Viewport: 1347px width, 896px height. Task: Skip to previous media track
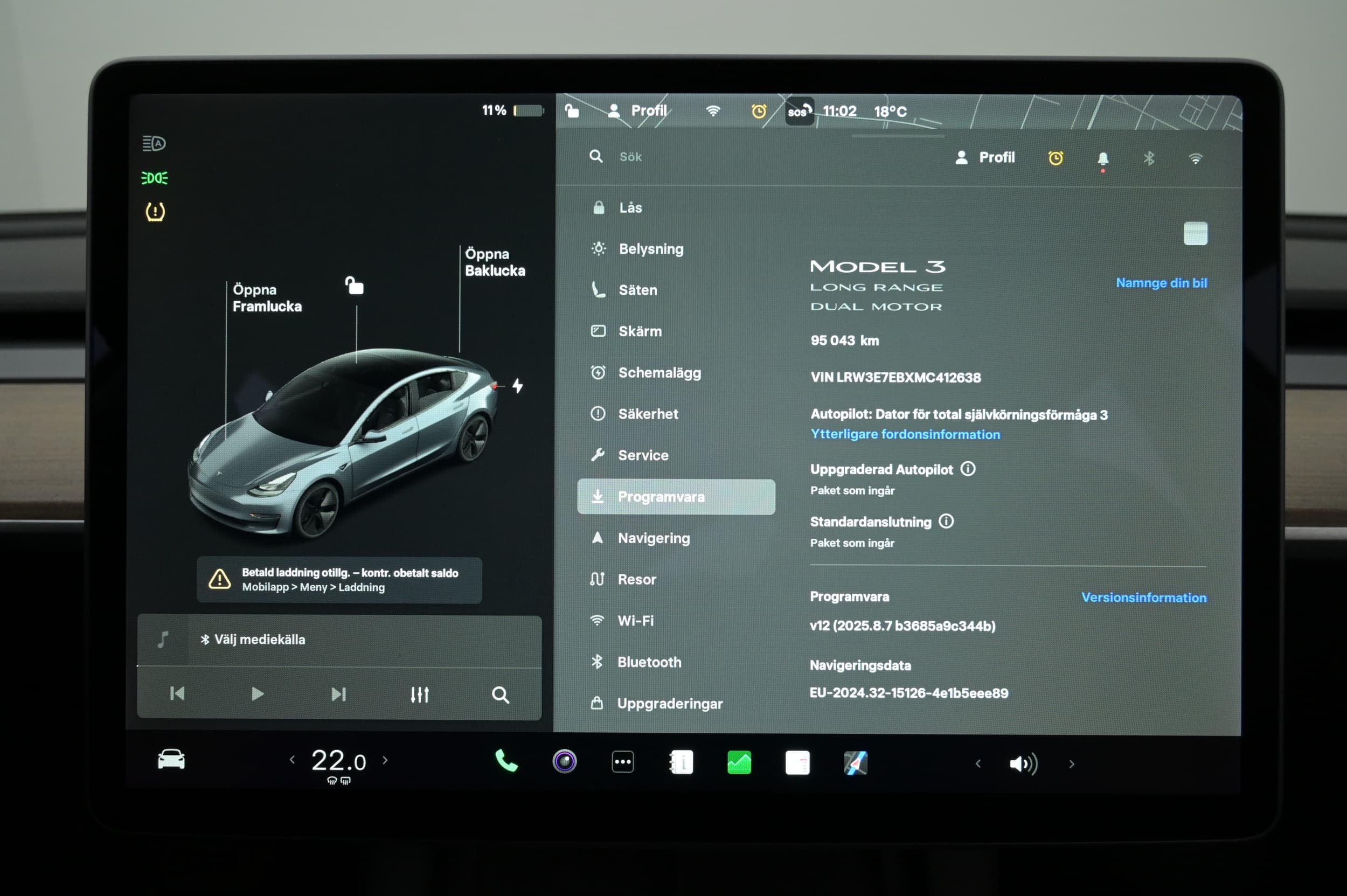[x=177, y=694]
